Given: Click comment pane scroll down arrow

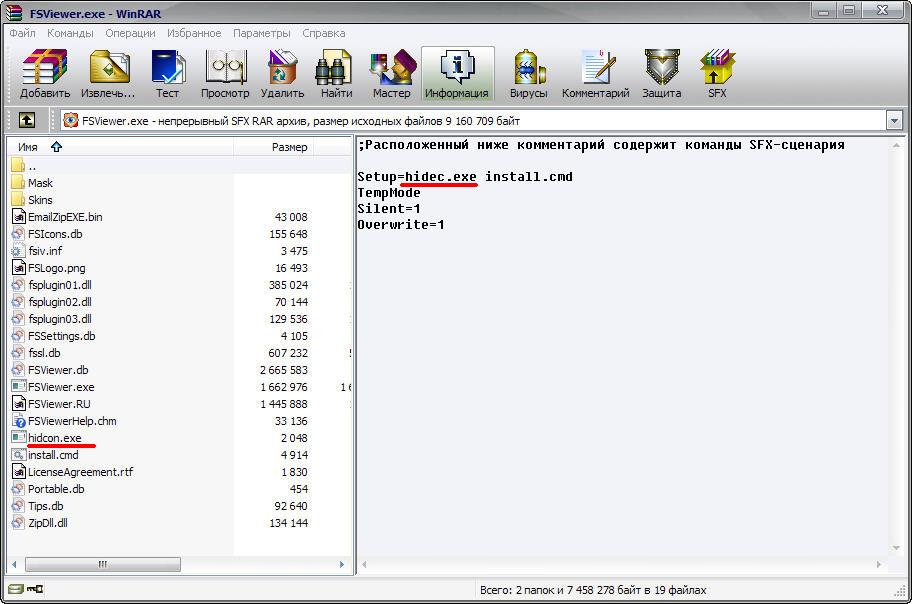Looking at the screenshot, I should coord(896,548).
